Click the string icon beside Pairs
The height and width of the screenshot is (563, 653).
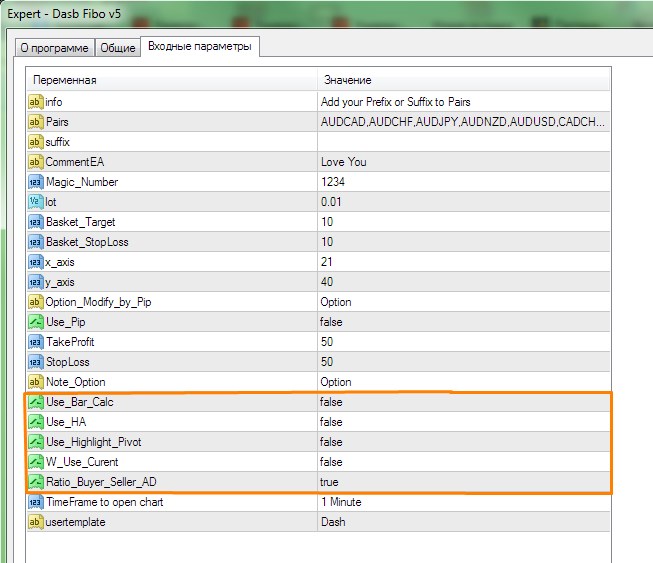36,122
